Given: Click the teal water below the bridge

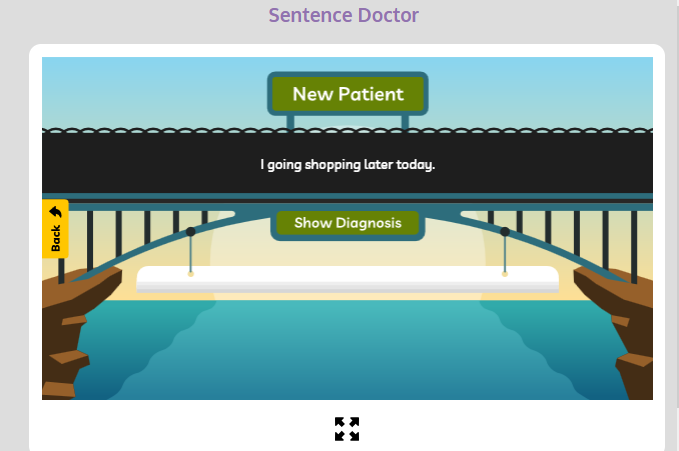Looking at the screenshot, I should coord(347,349).
